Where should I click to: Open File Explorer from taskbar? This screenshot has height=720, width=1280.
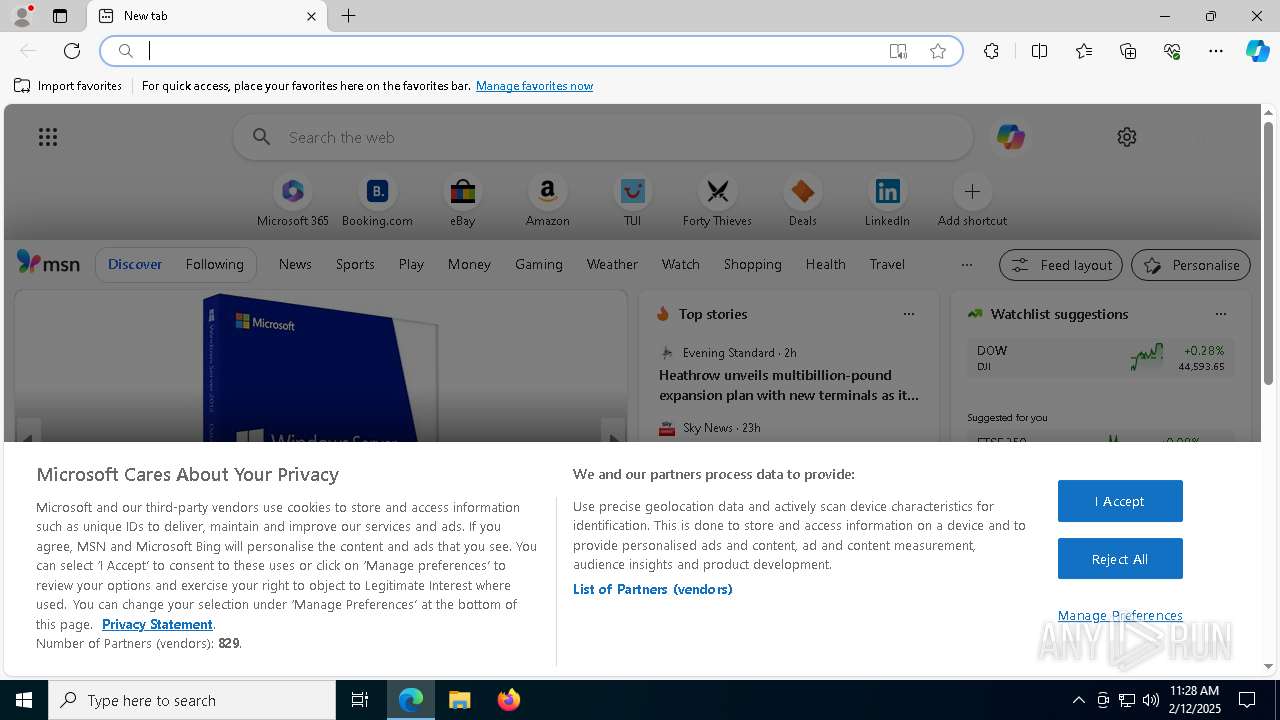pyautogui.click(x=460, y=700)
